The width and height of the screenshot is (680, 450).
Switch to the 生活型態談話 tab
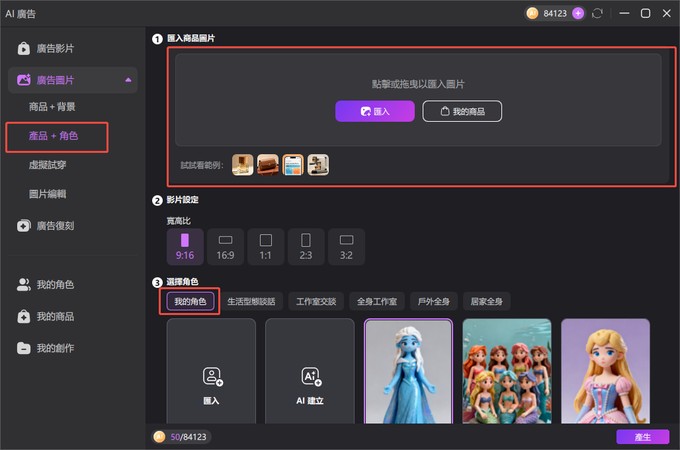click(x=251, y=301)
